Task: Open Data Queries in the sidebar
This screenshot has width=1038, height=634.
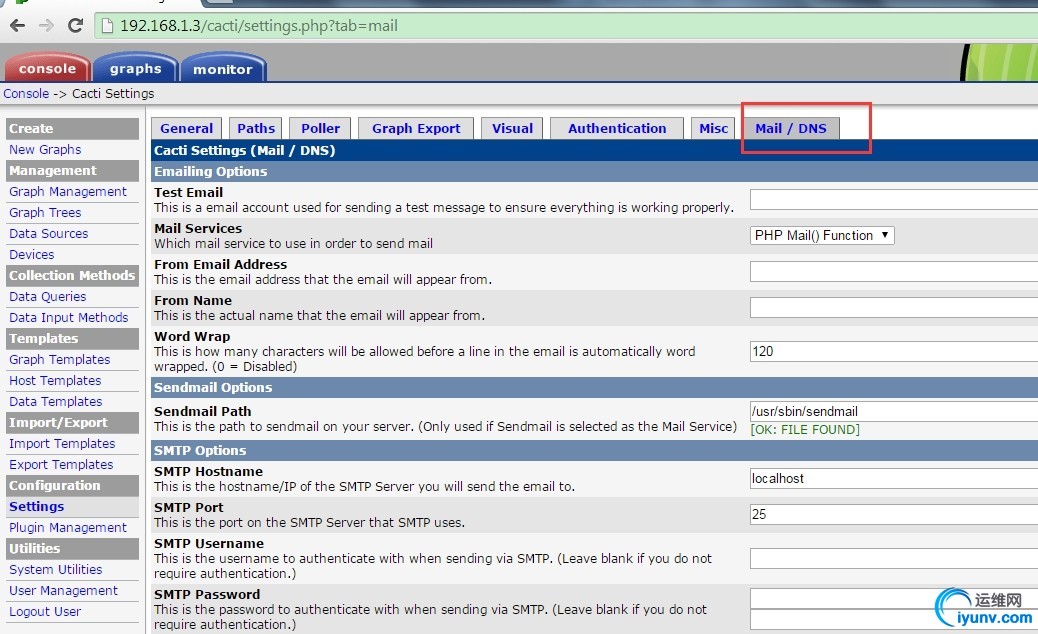Action: click(48, 296)
